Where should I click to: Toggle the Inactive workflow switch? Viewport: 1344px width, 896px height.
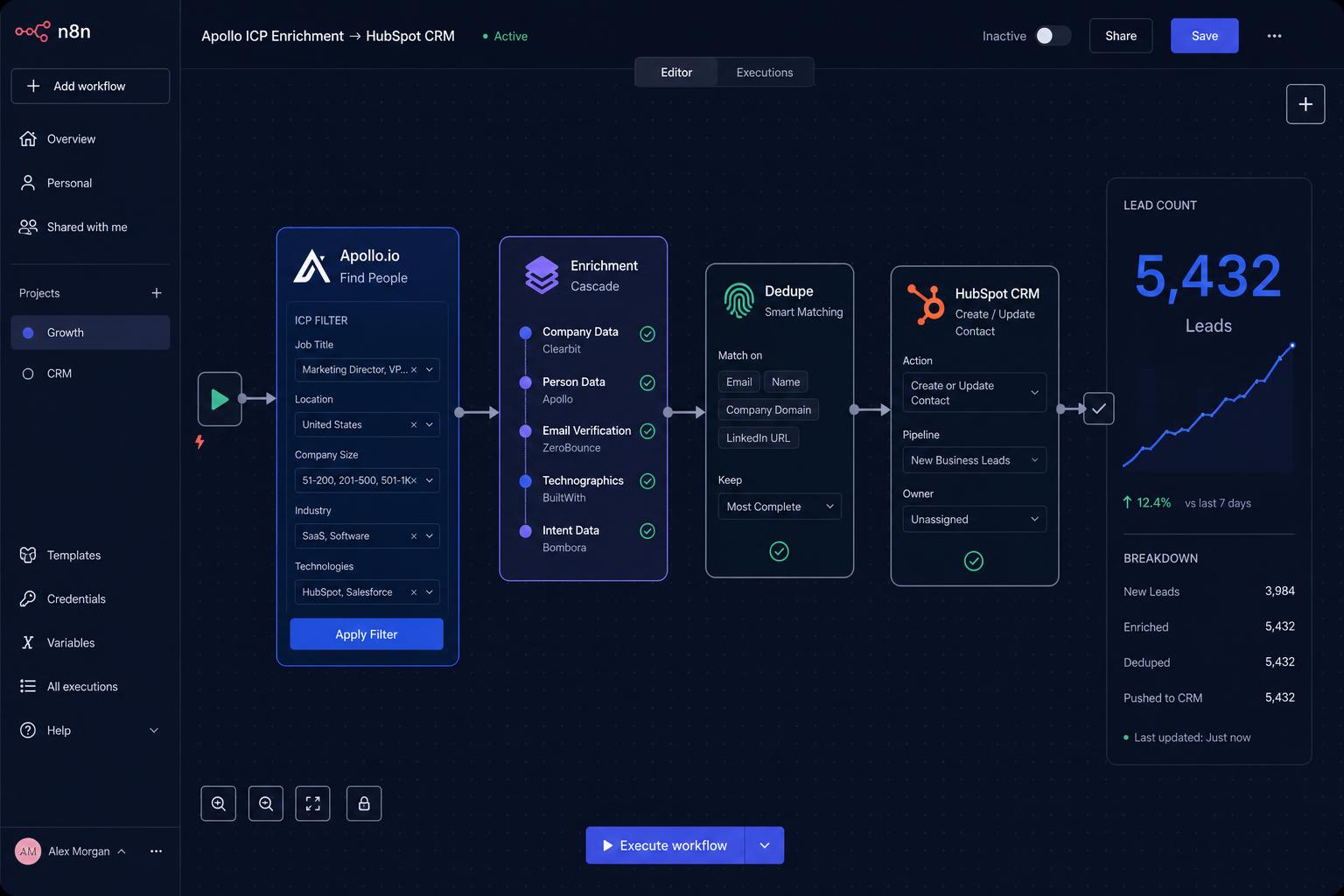[x=1053, y=36]
